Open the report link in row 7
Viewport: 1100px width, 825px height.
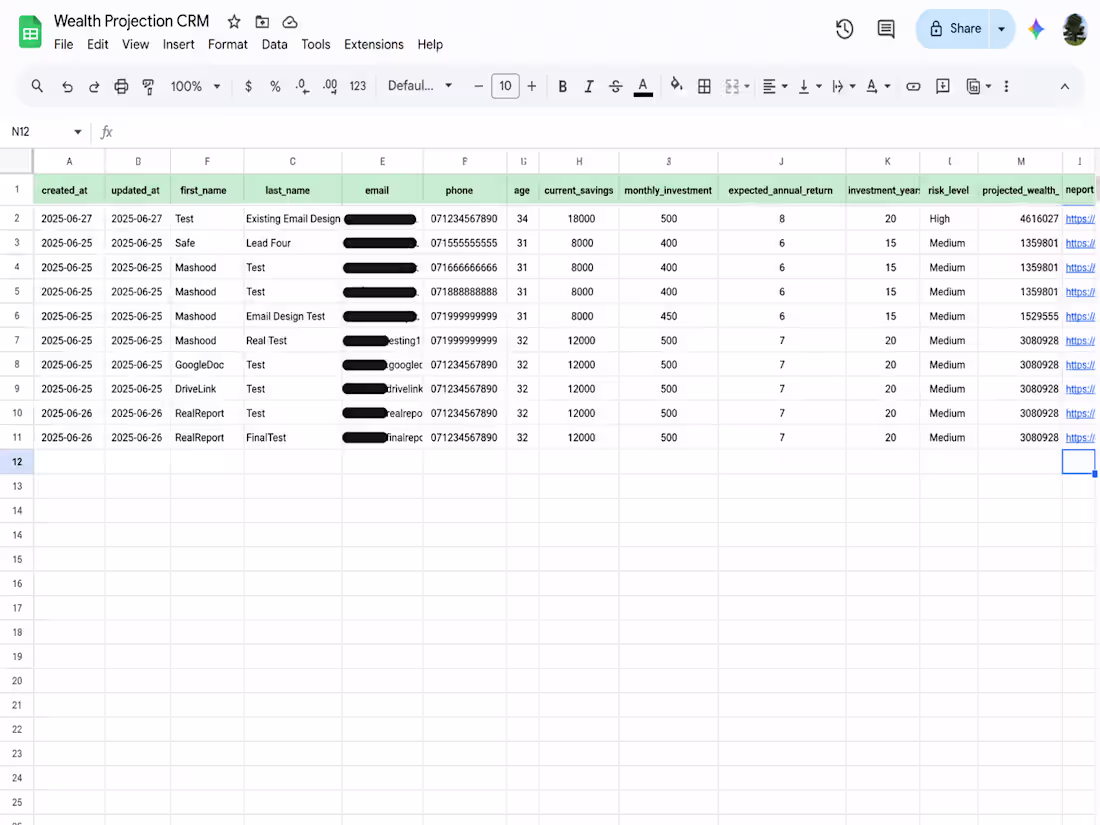1080,341
